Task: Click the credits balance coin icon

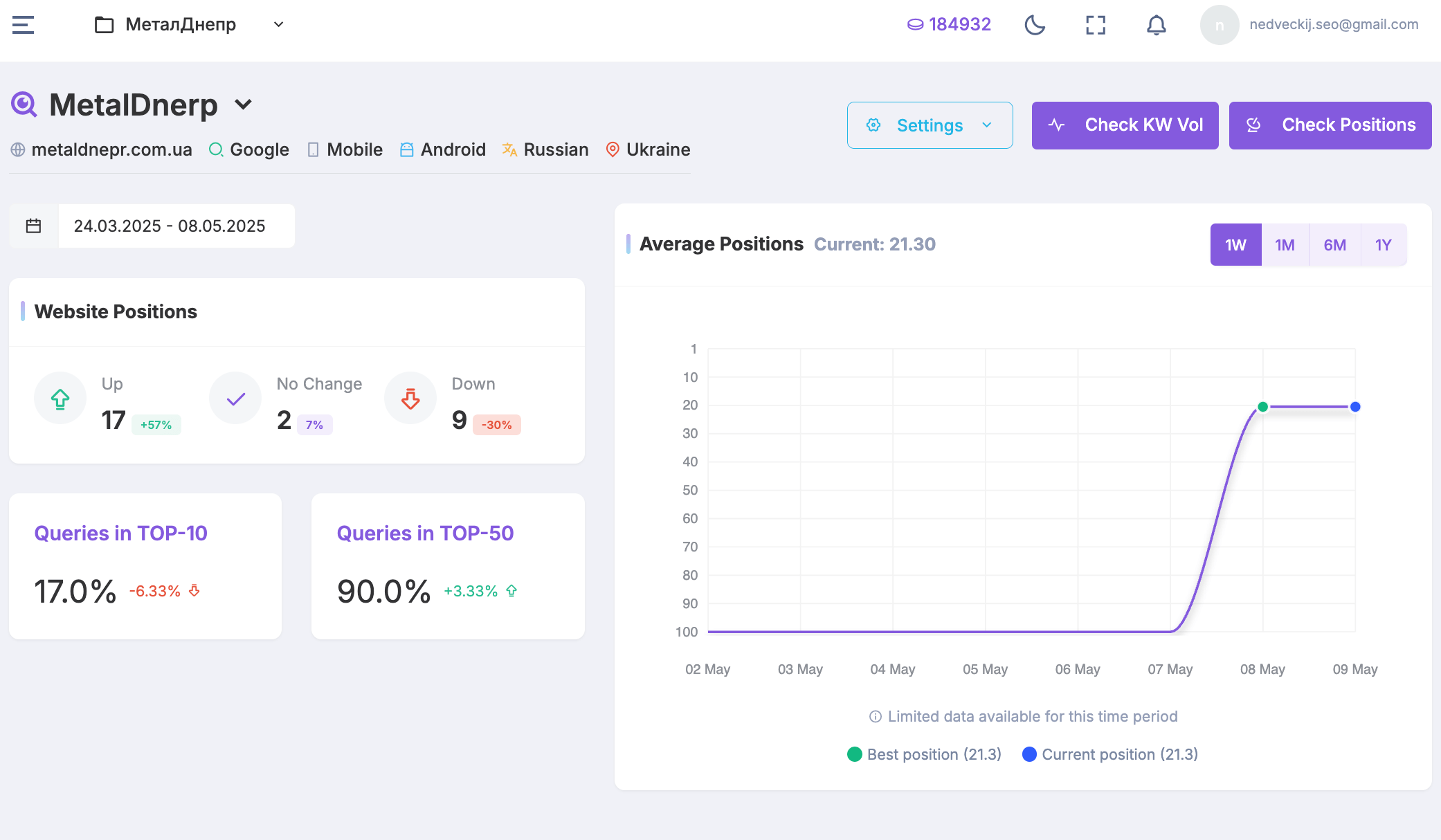Action: (915, 25)
